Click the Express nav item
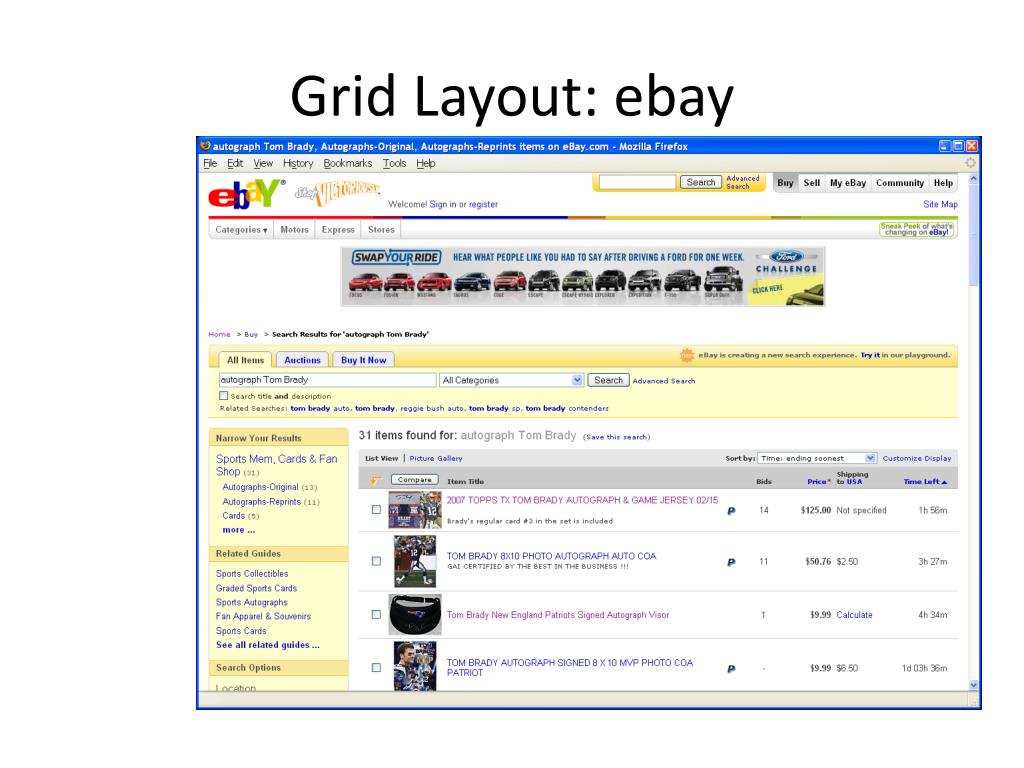The width and height of the screenshot is (1024, 768). 338,230
